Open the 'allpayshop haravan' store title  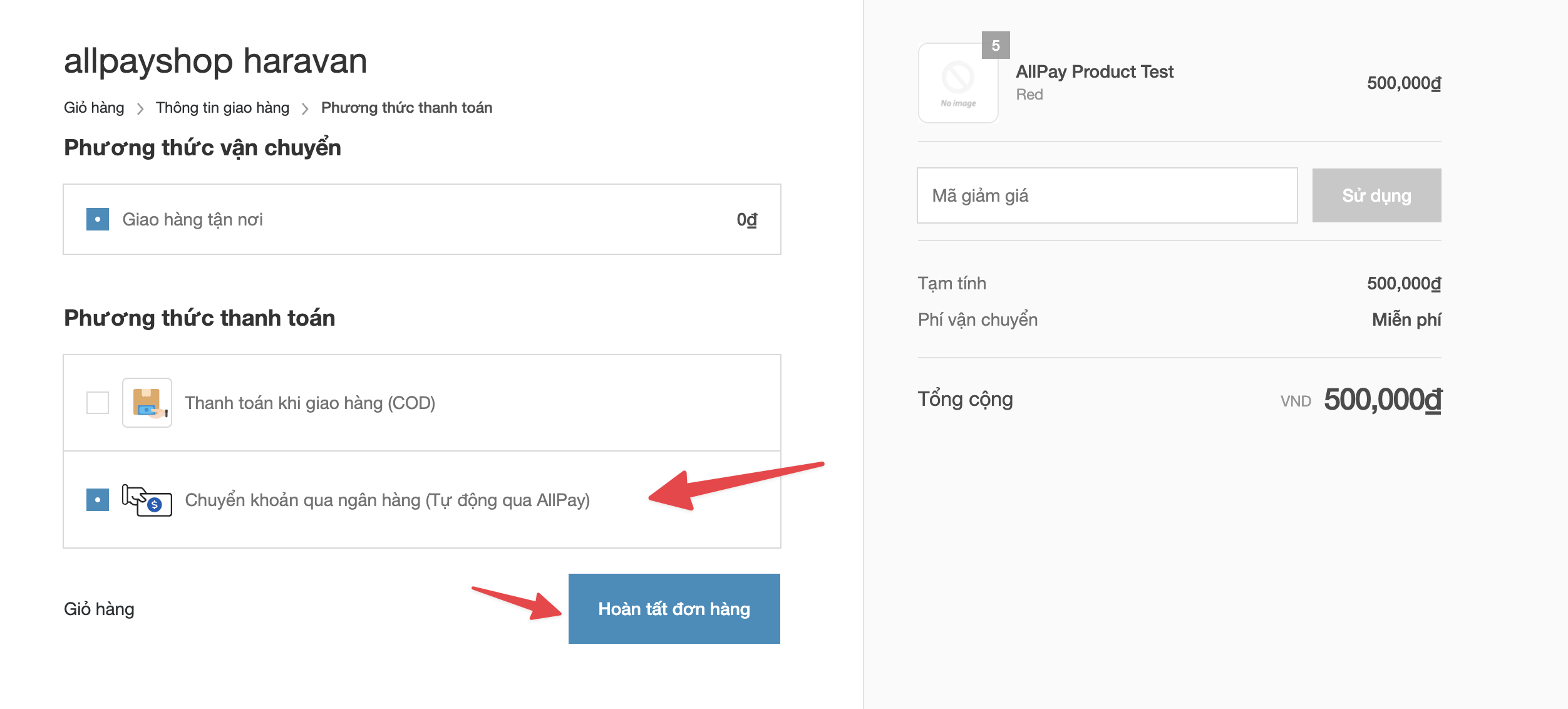click(x=215, y=61)
